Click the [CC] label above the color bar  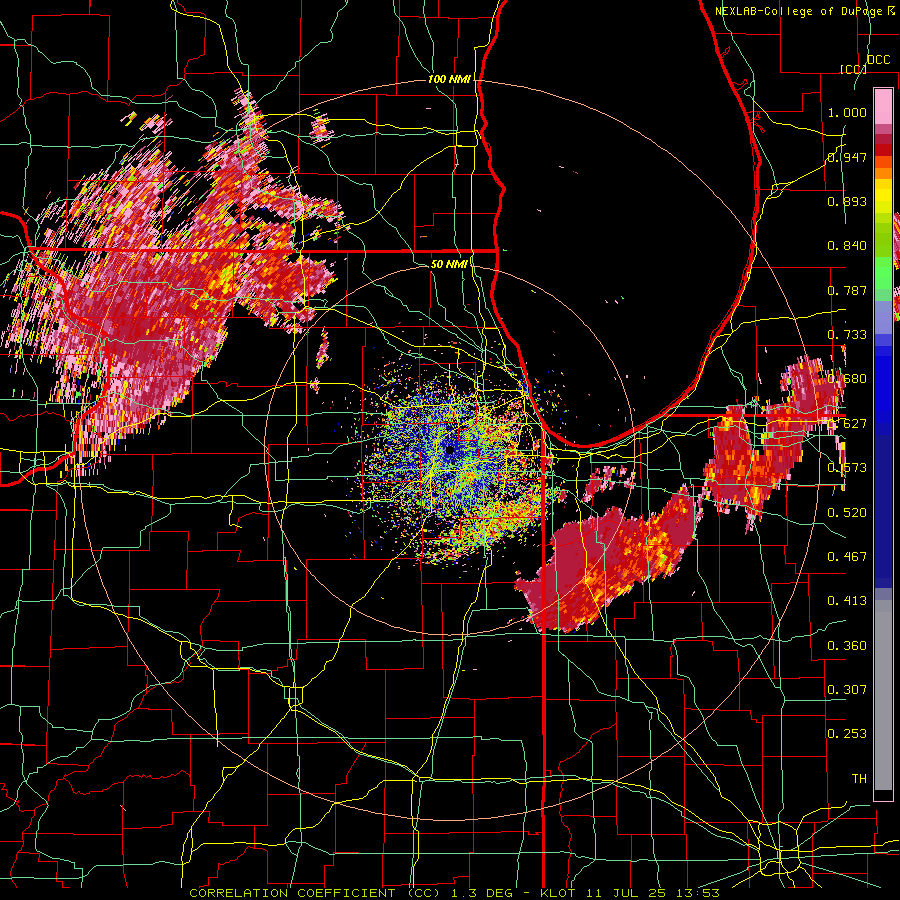pos(854,69)
